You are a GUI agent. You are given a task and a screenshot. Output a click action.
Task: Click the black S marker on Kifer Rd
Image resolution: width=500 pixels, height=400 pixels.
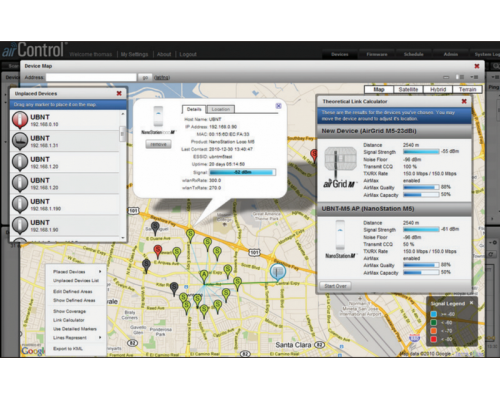pos(174,289)
